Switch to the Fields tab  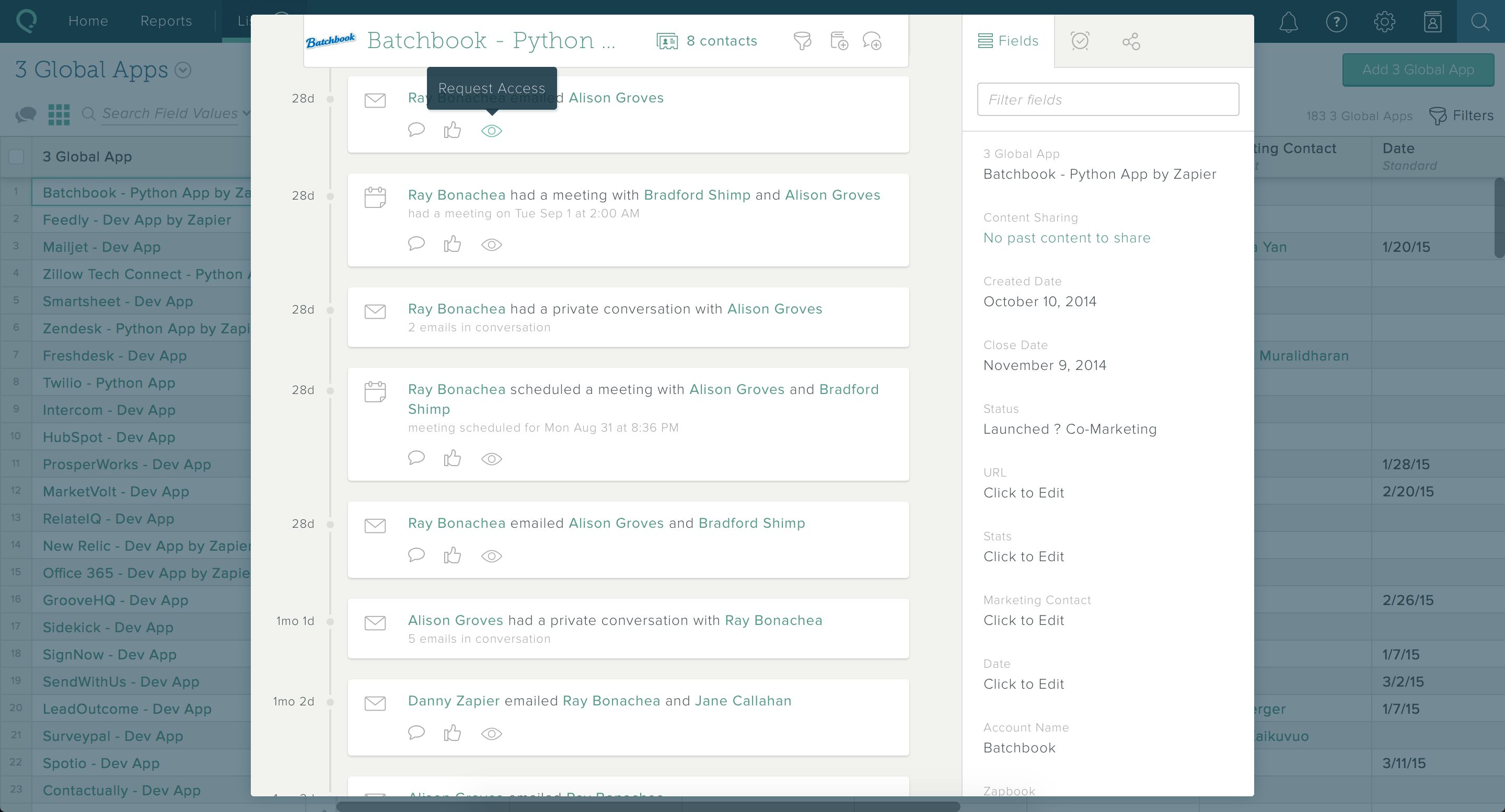coord(1009,41)
